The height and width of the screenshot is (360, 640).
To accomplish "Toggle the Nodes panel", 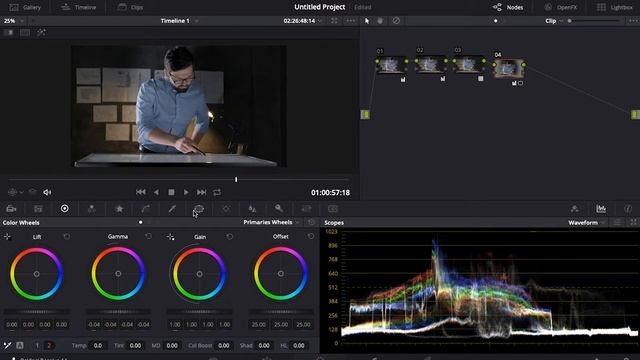I will tap(508, 7).
